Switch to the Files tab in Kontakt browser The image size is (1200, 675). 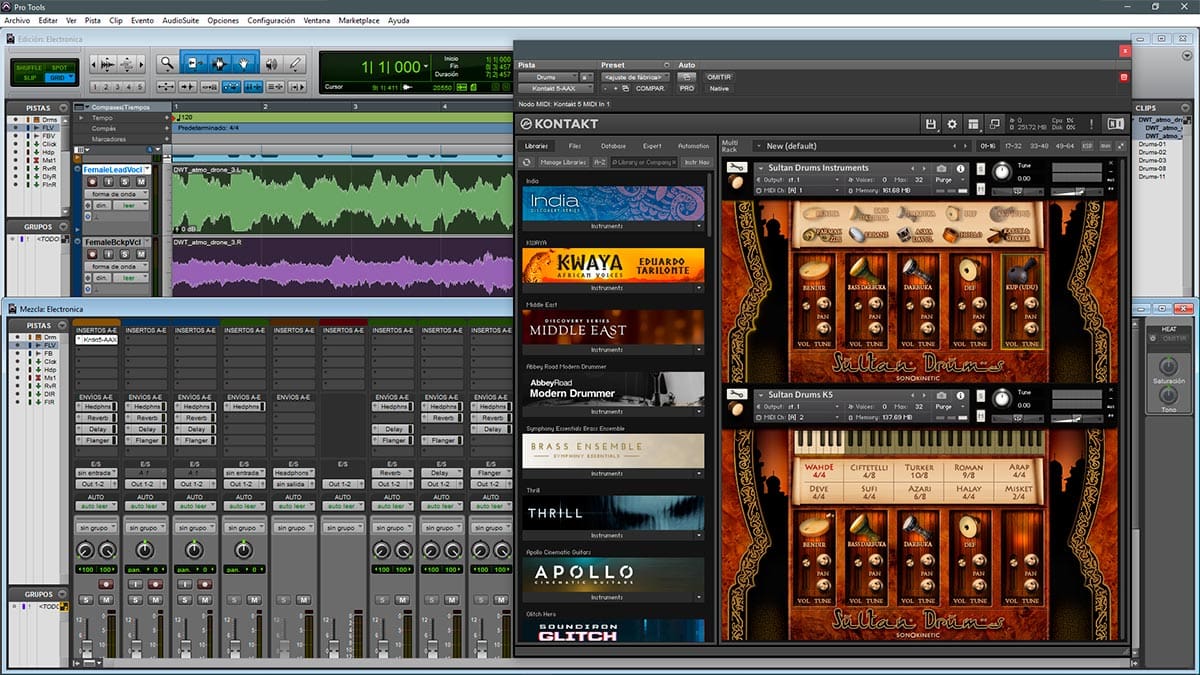pos(574,146)
